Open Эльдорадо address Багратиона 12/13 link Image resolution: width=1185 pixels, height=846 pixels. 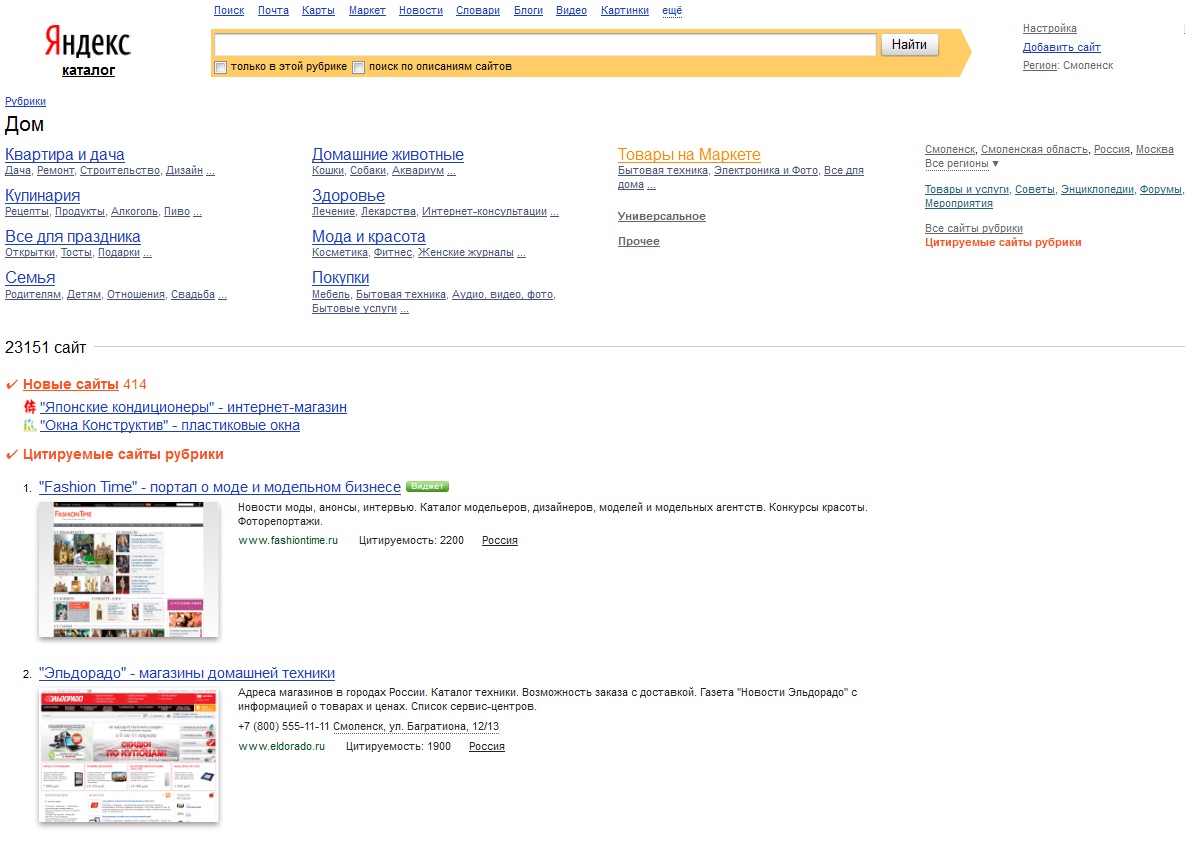click(x=416, y=727)
